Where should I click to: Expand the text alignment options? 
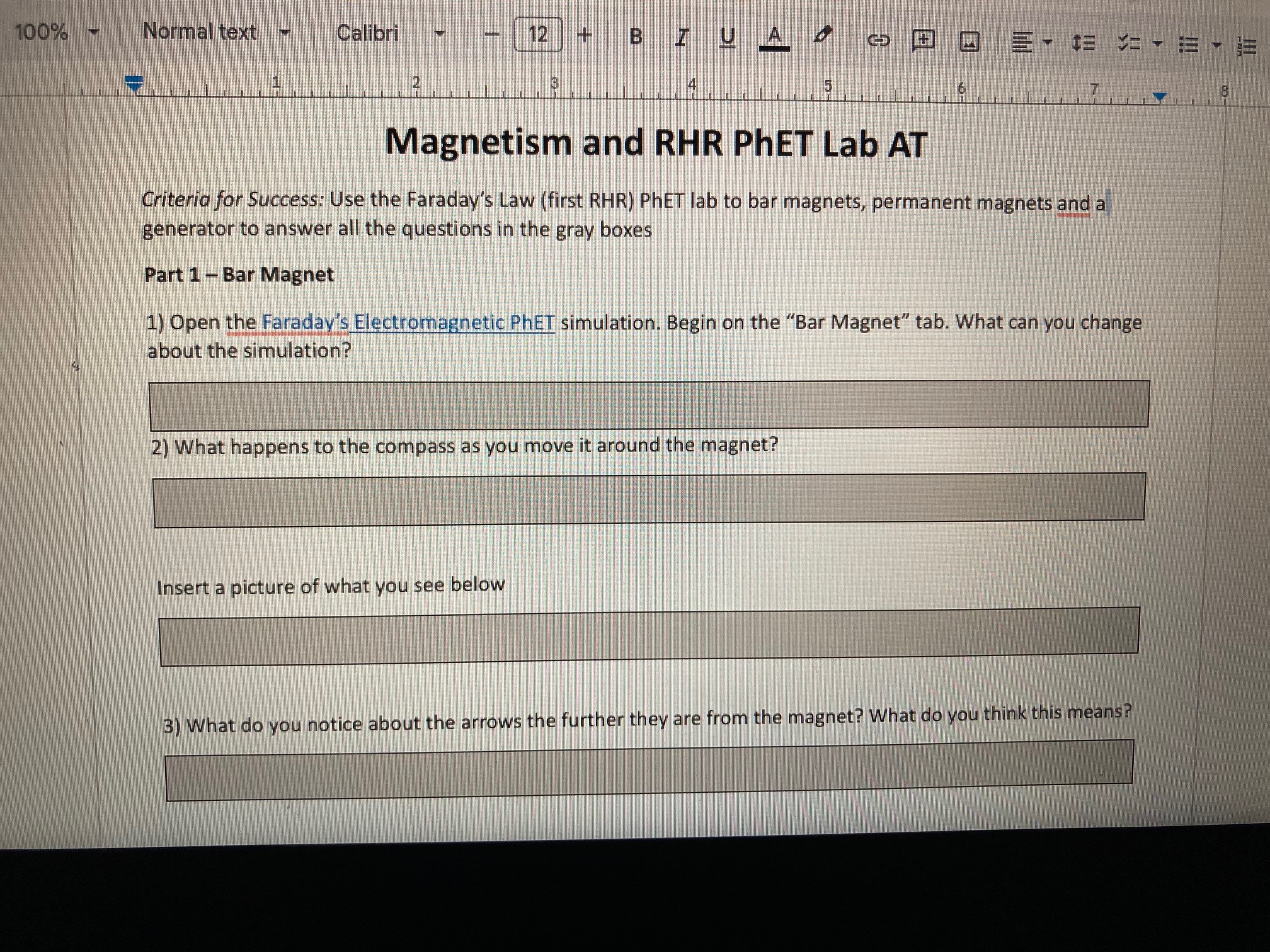(1048, 44)
